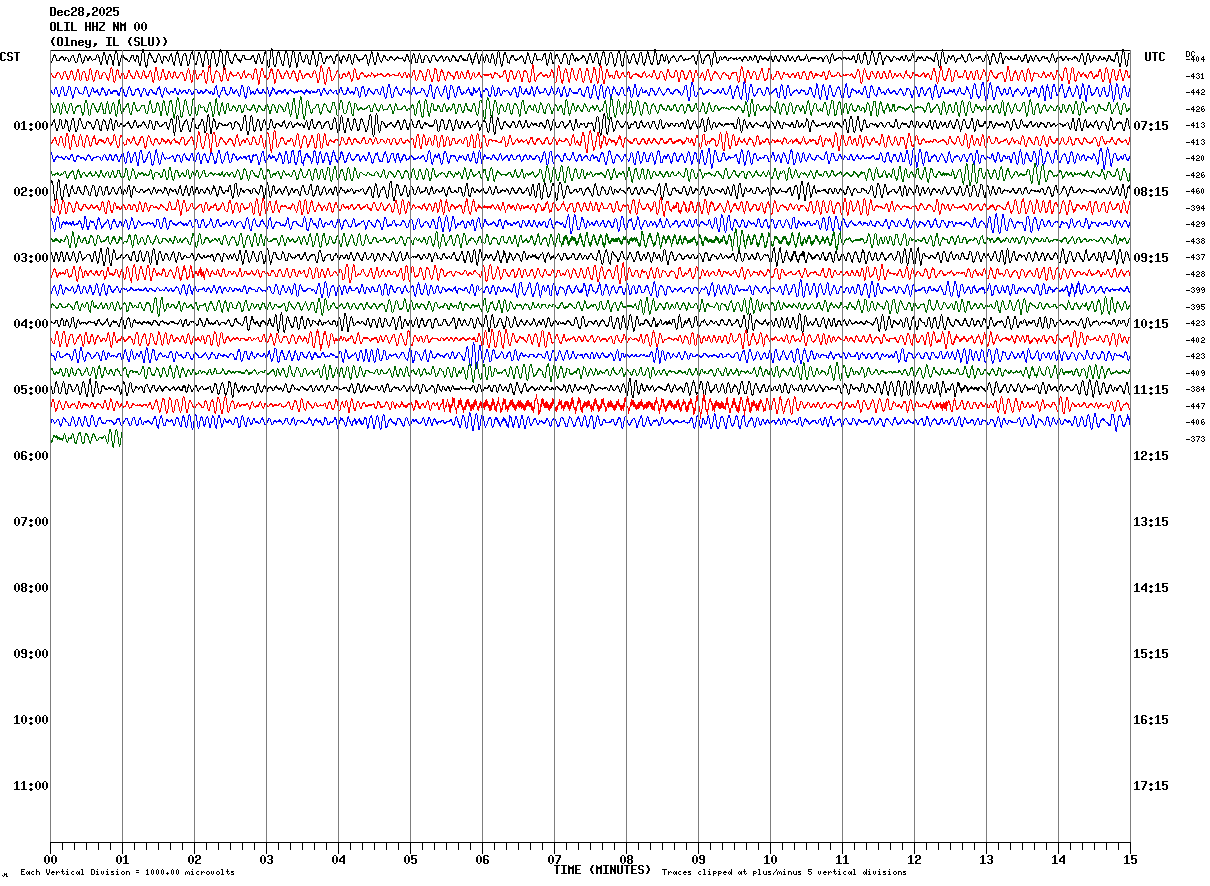Click the 11:15 UTC time label
The height and width of the screenshot is (886, 1210).
point(1151,390)
